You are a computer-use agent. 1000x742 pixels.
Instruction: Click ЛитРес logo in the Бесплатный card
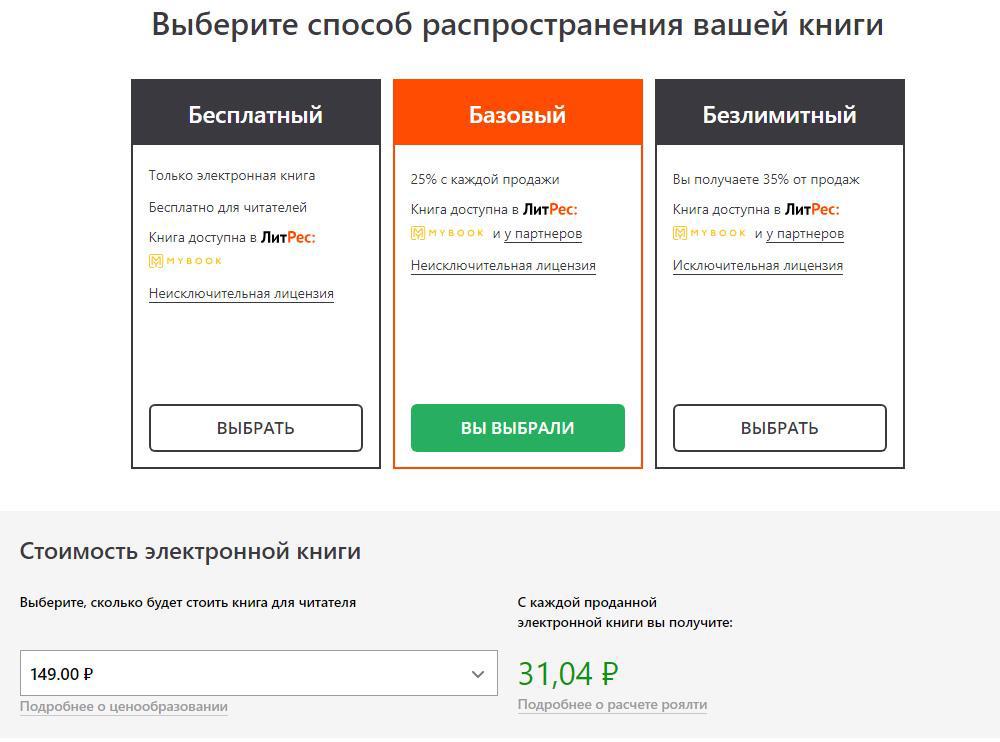pyautogui.click(x=288, y=238)
